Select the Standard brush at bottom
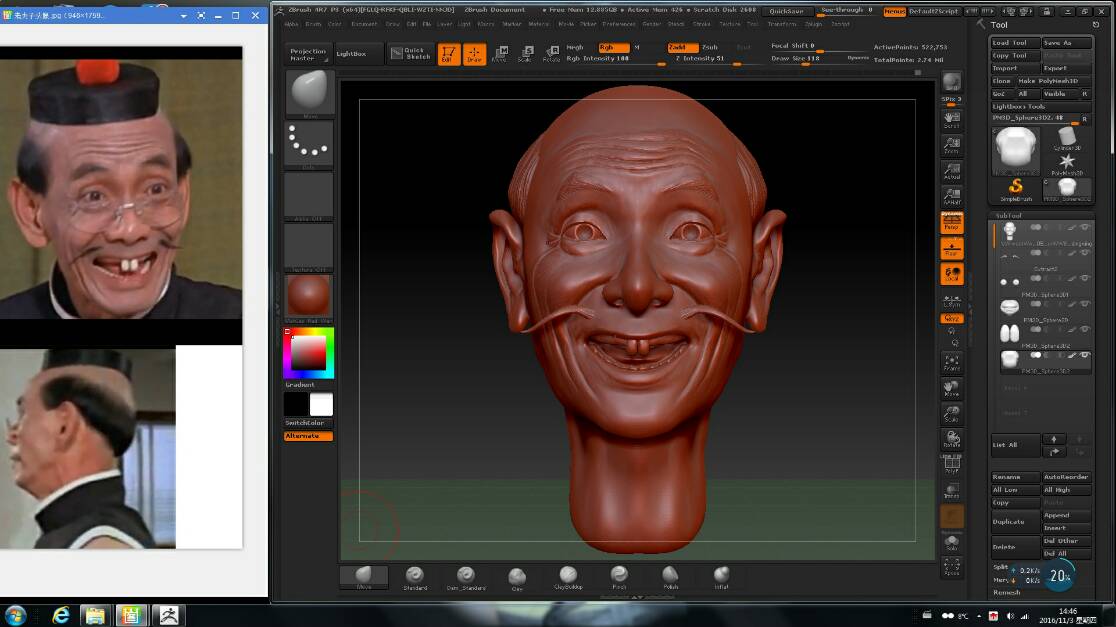Viewport: 1116px width, 627px height. click(x=415, y=578)
